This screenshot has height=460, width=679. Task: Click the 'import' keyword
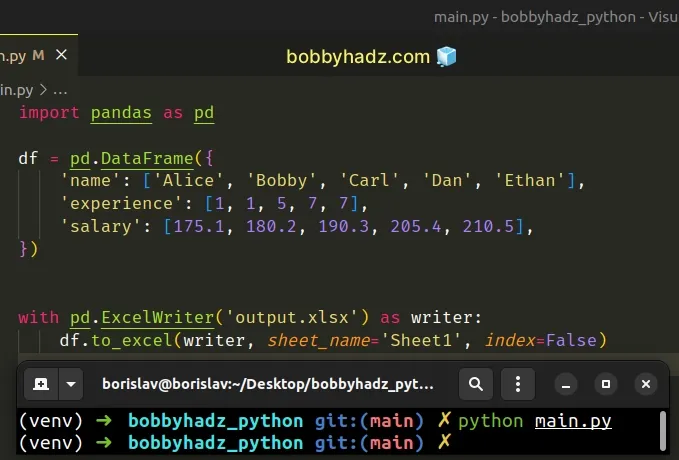point(49,113)
